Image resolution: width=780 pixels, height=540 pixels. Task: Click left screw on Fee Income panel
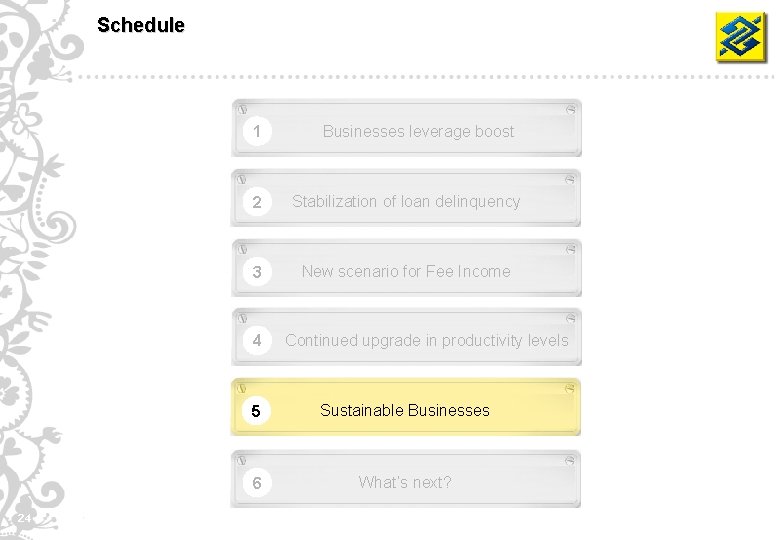pos(243,249)
